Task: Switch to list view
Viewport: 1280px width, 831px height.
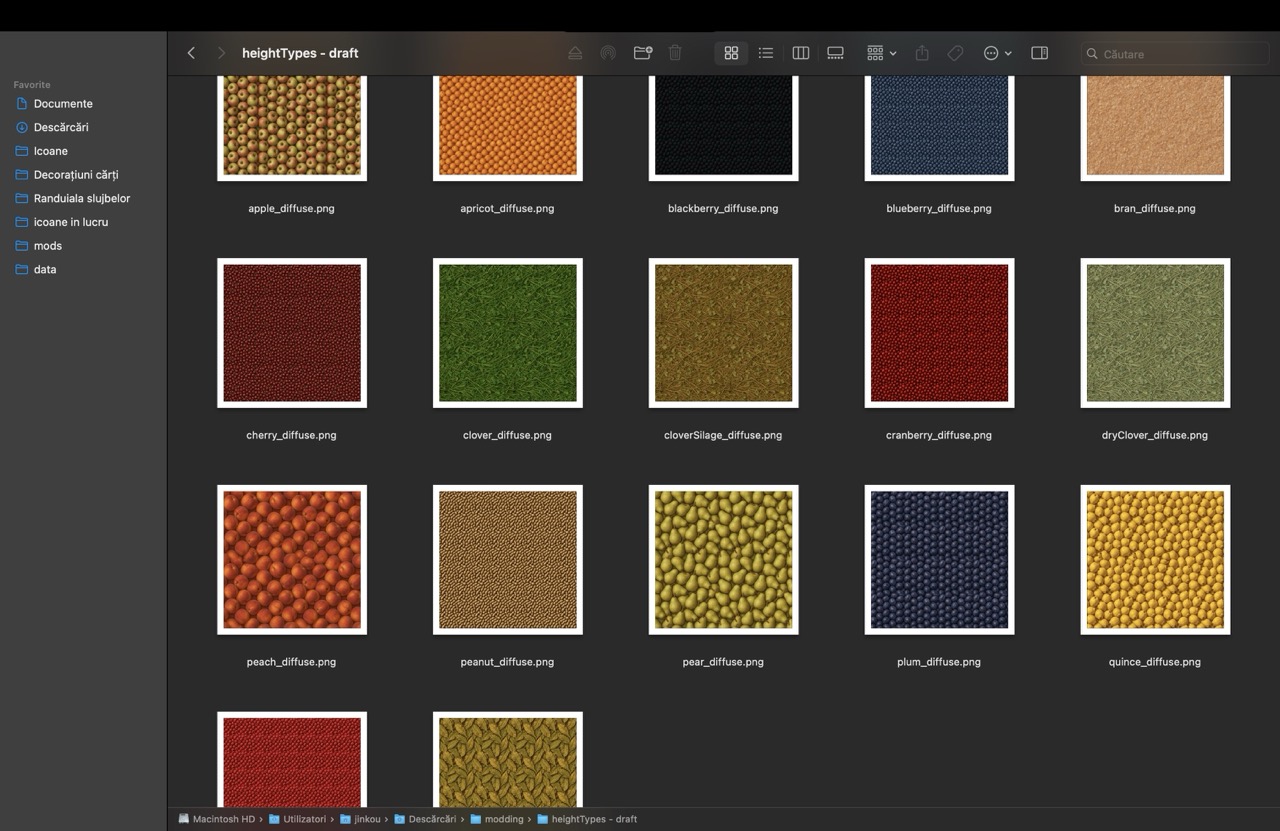Action: tap(765, 53)
